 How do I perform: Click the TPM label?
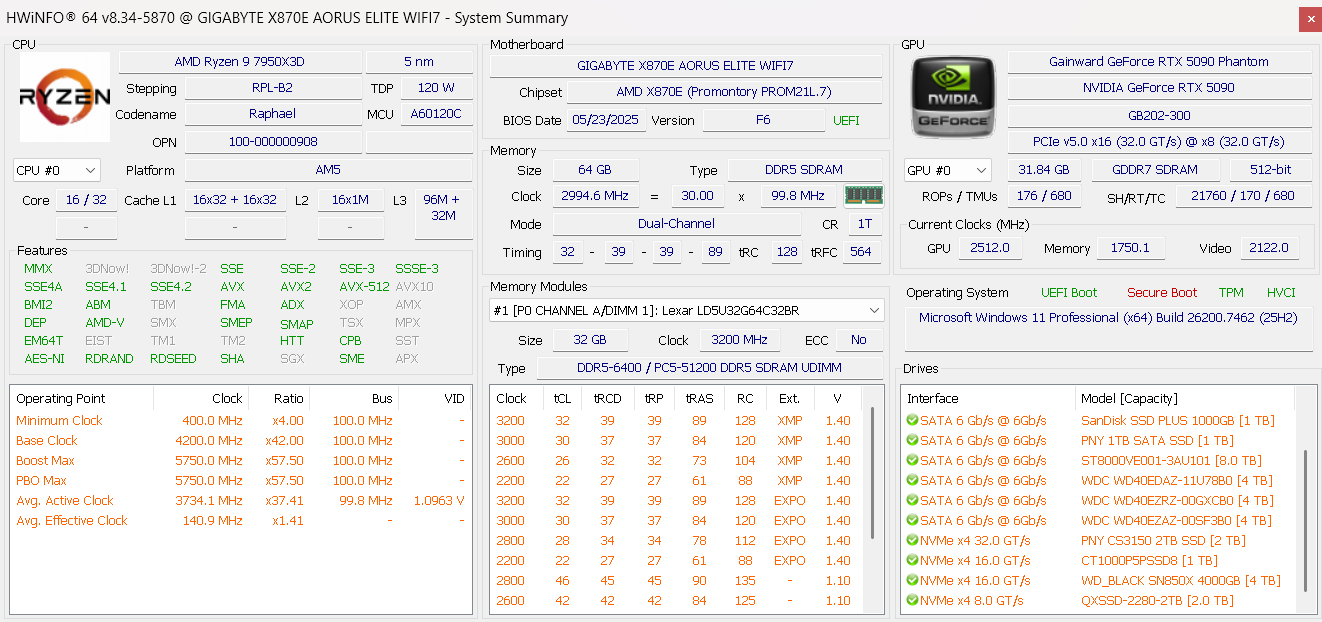1231,293
